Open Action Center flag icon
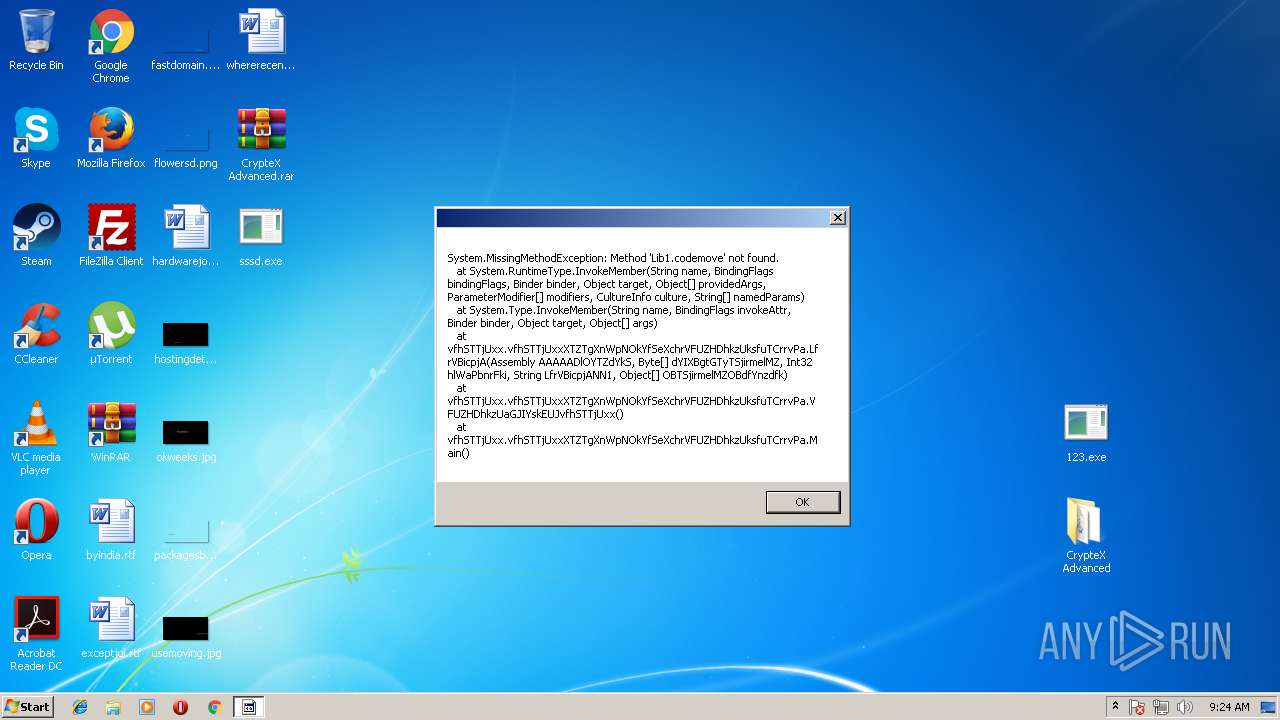This screenshot has width=1280, height=720. [x=1138, y=707]
